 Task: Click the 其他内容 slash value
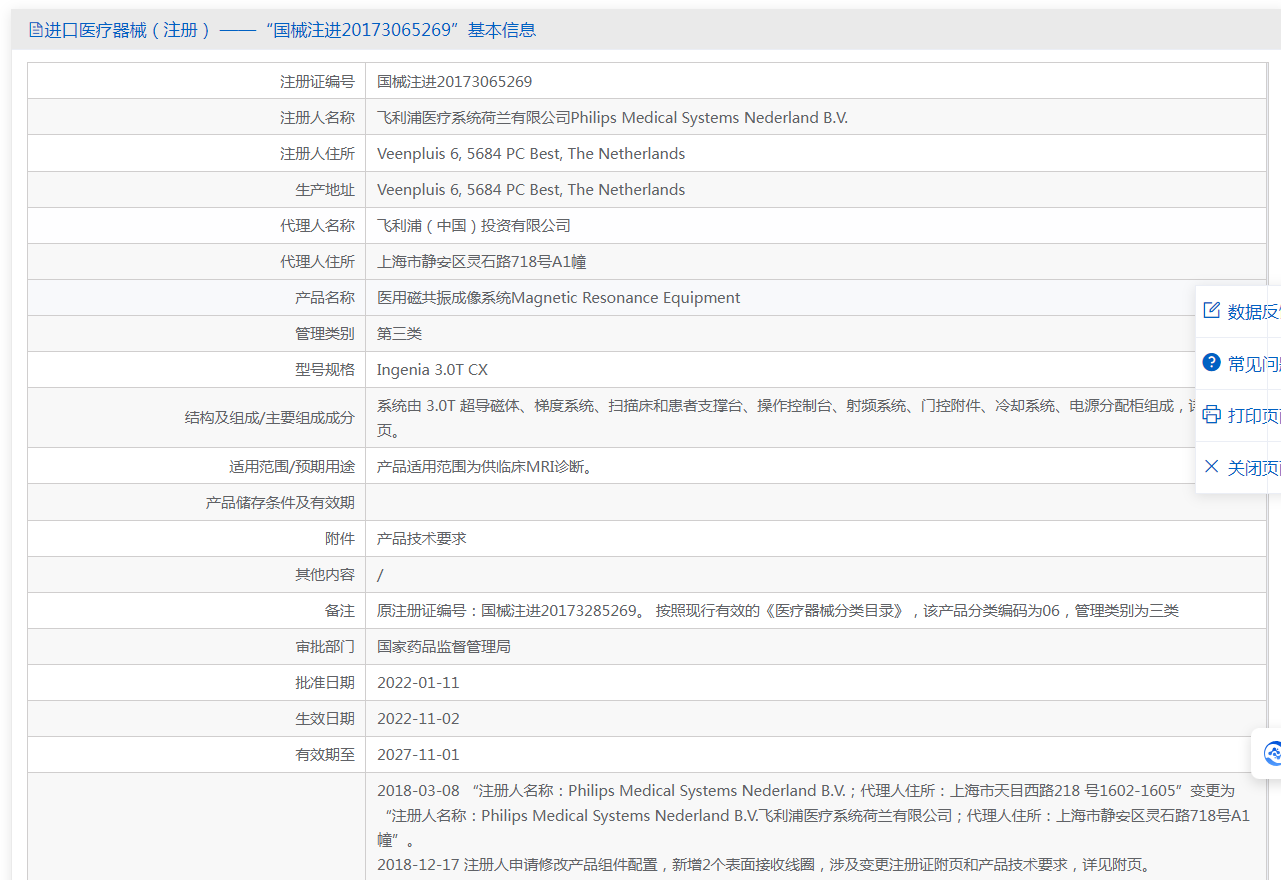[x=380, y=575]
